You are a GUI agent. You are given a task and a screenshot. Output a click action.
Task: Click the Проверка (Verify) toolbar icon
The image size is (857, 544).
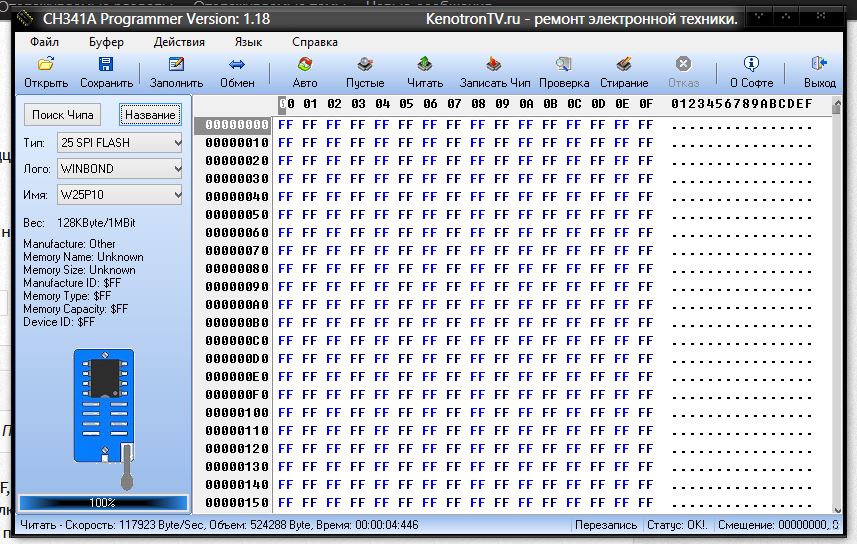tap(564, 66)
